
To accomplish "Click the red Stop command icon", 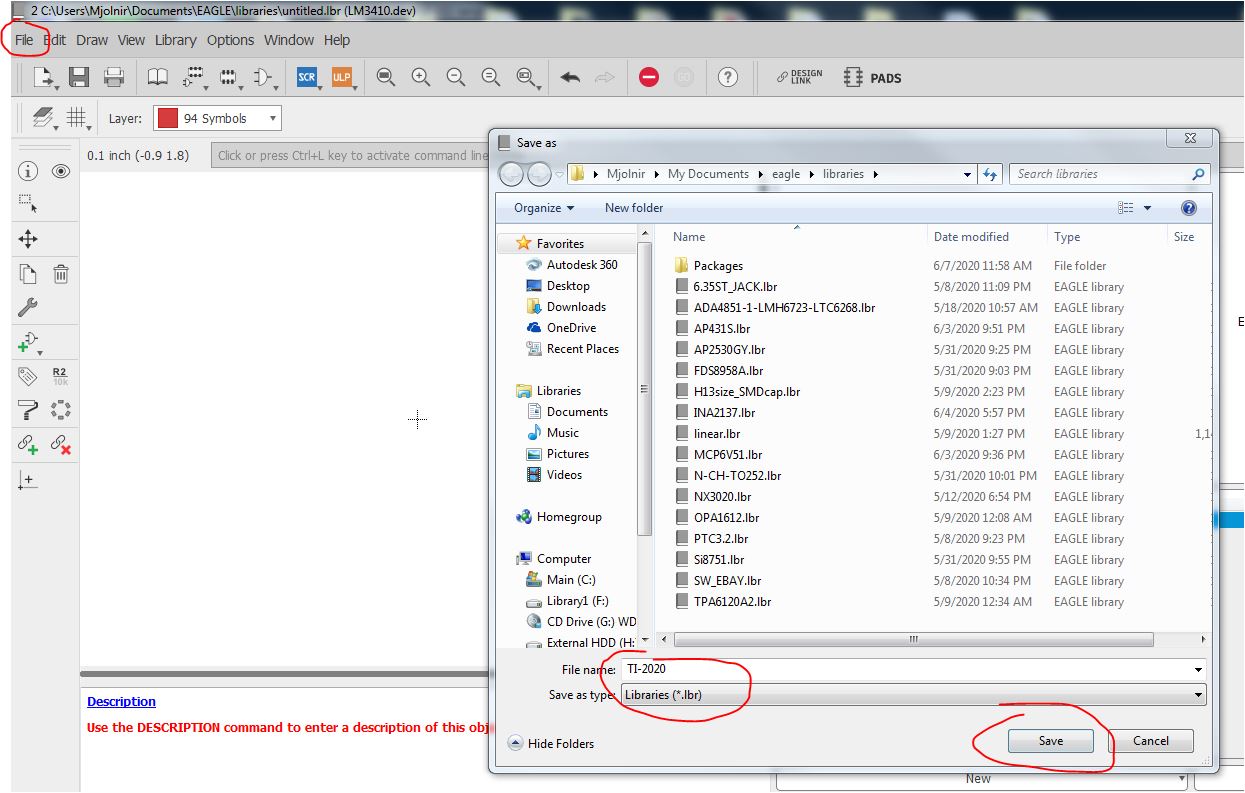I will 649,77.
